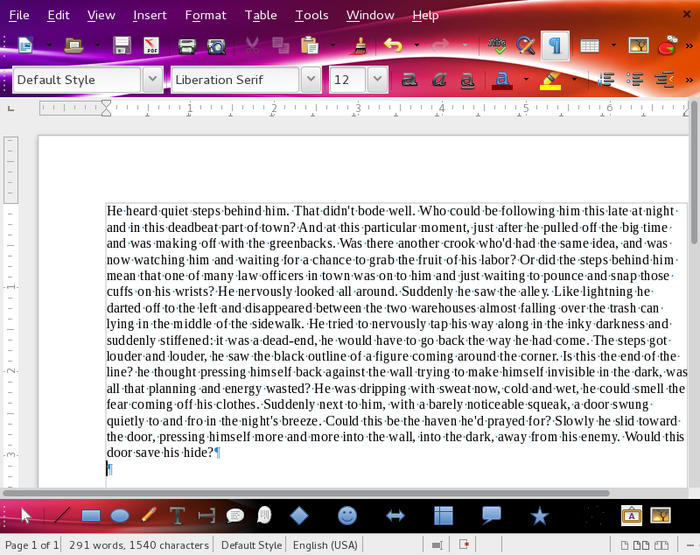Run the Spelling and Grammar check
700x555 pixels.
496,45
